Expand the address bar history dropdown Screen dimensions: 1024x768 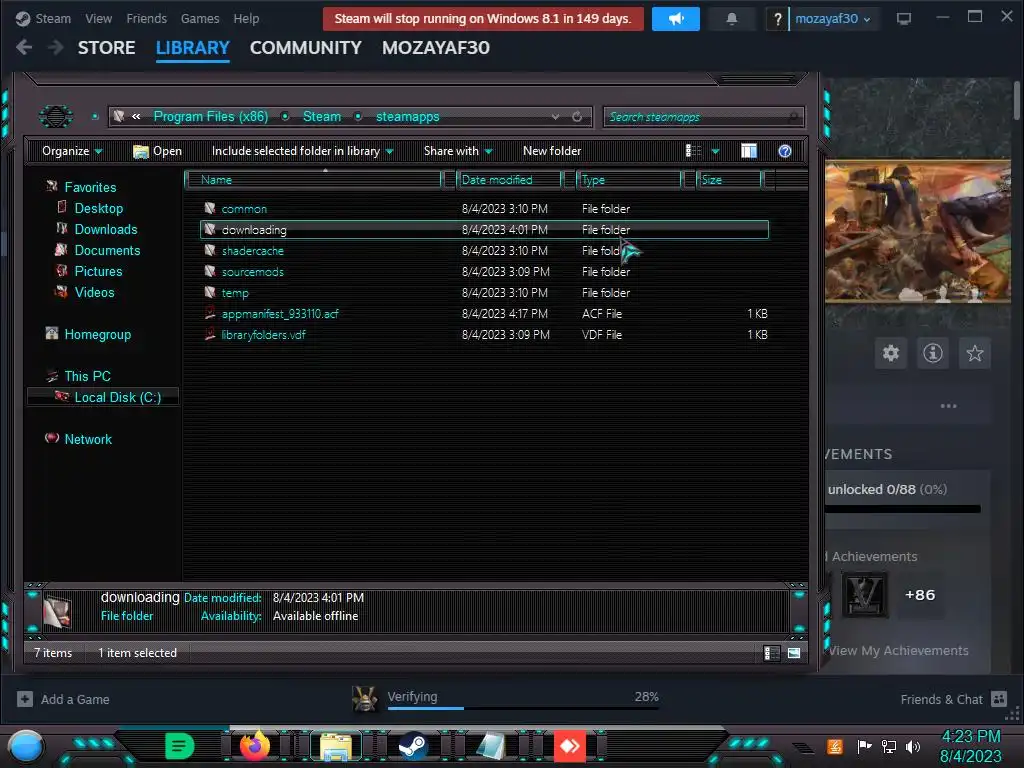(x=555, y=117)
